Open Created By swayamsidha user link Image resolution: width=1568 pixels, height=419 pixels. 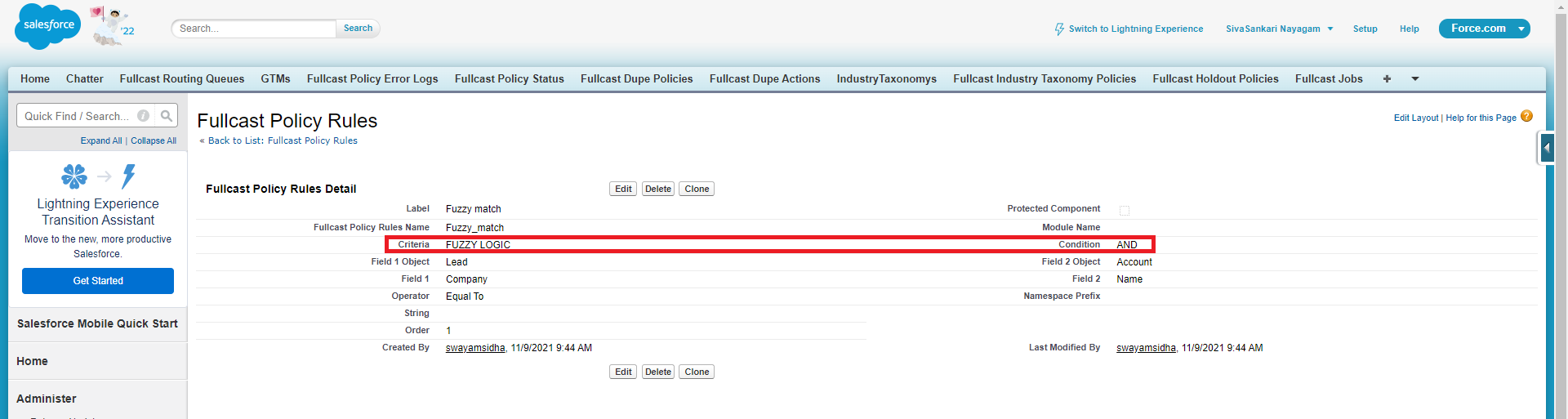coord(475,348)
